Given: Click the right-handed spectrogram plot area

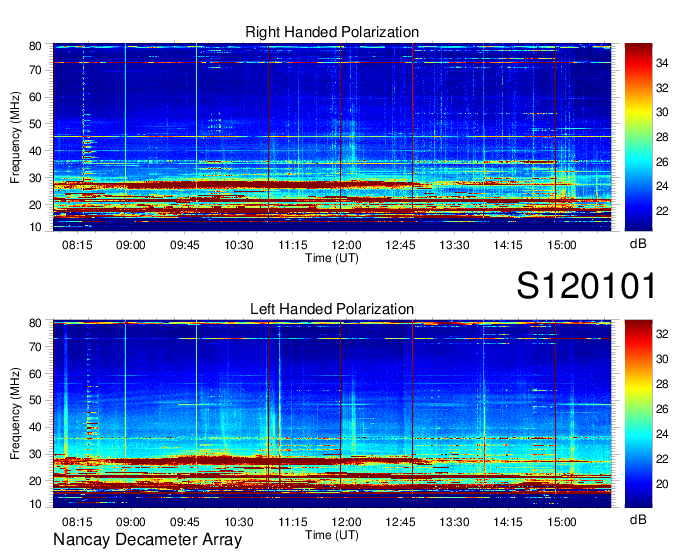Looking at the screenshot, I should coord(332,137).
